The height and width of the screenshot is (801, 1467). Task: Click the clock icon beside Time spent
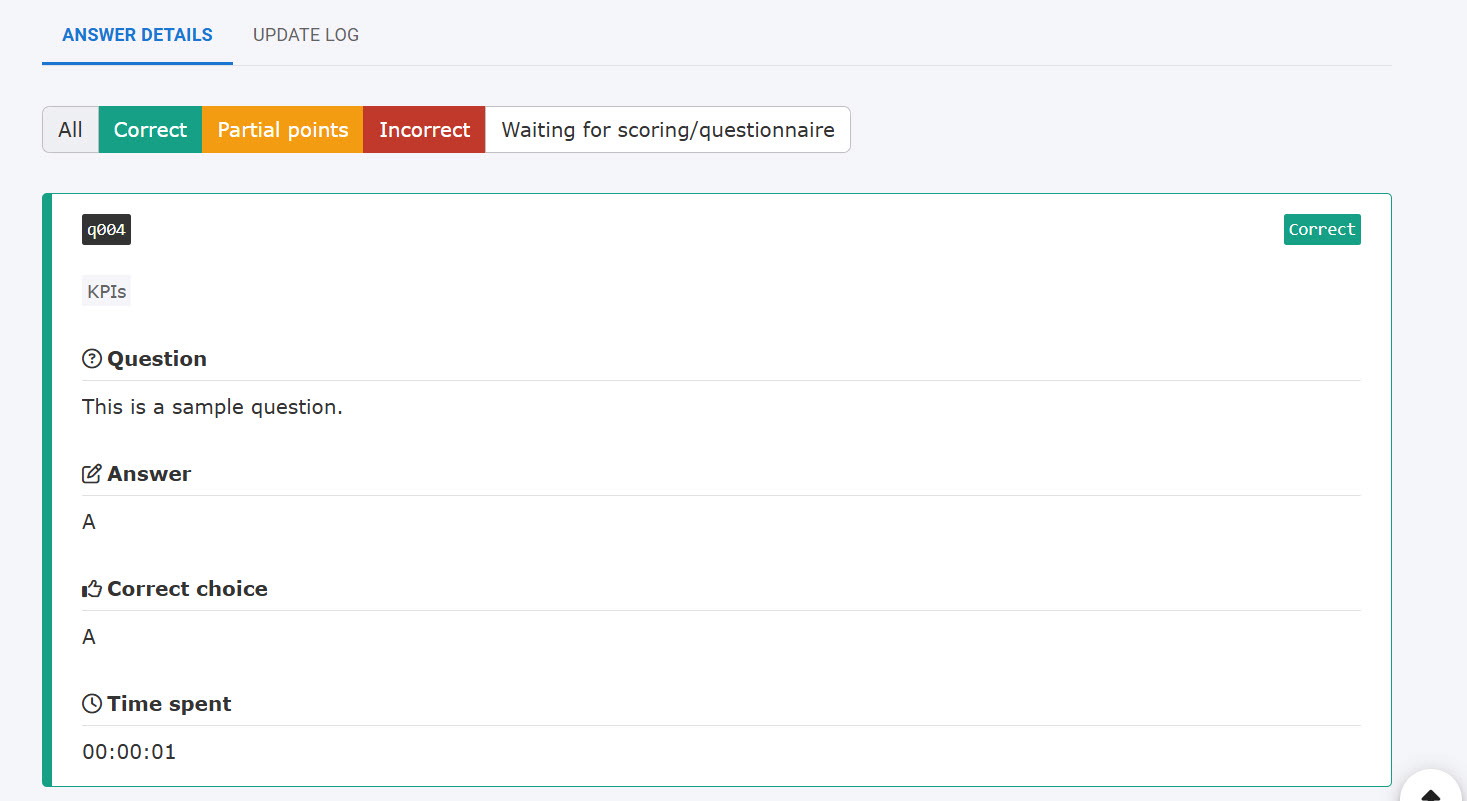[92, 704]
